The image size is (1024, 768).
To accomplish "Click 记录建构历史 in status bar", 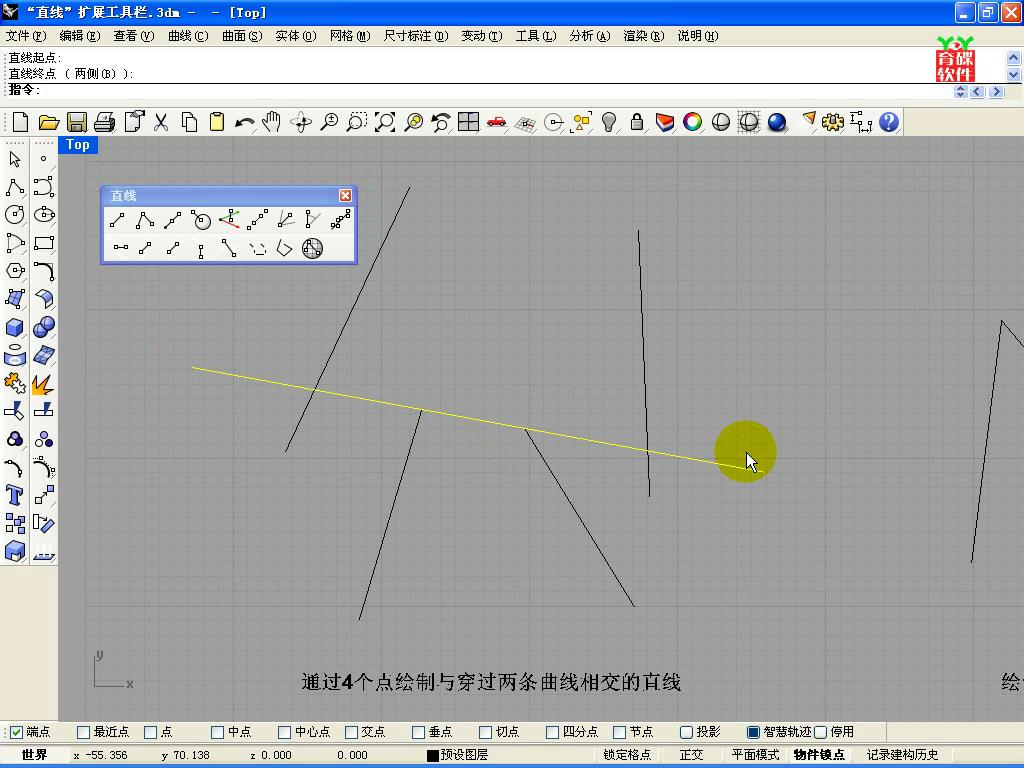I will click(x=903, y=755).
